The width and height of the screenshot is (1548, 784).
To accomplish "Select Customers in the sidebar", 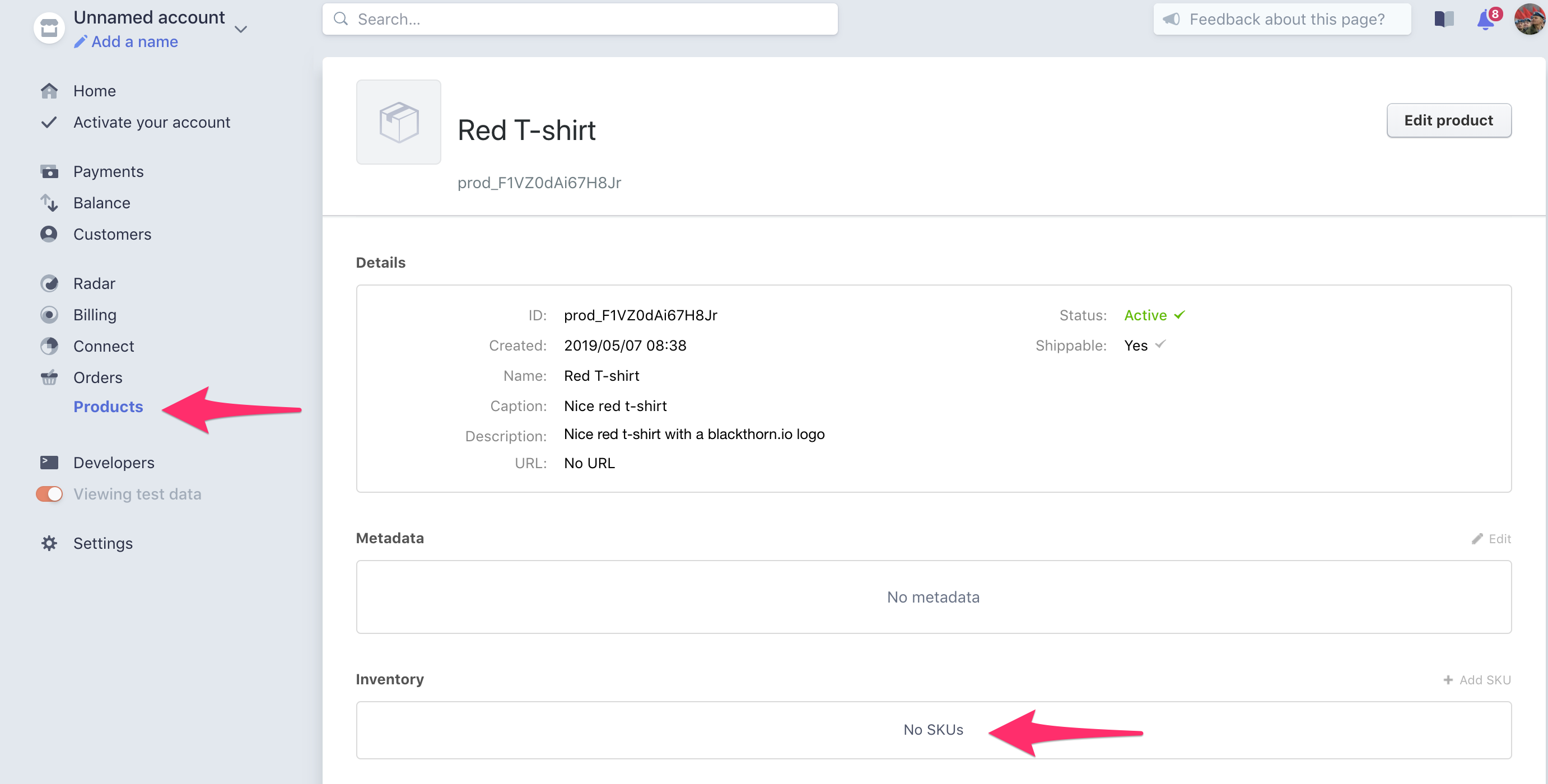I will click(113, 234).
